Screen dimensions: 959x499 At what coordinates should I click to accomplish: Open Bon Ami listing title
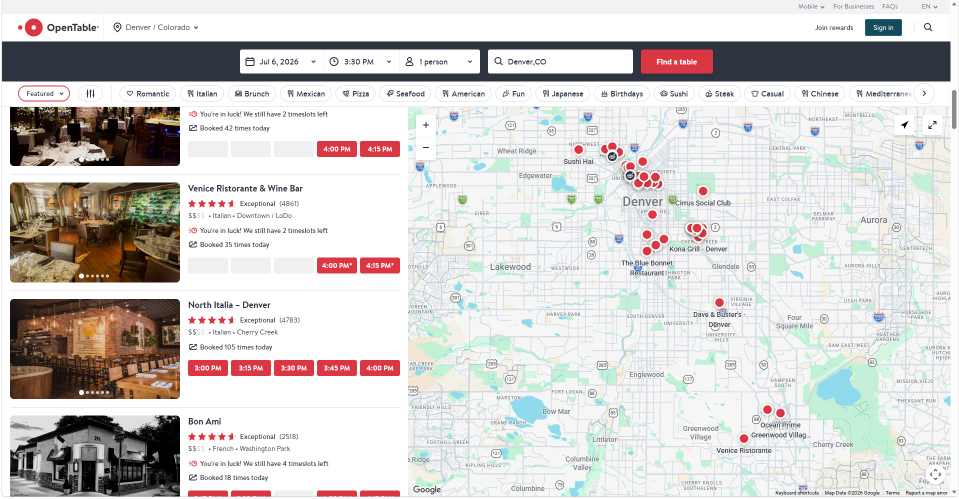point(204,421)
